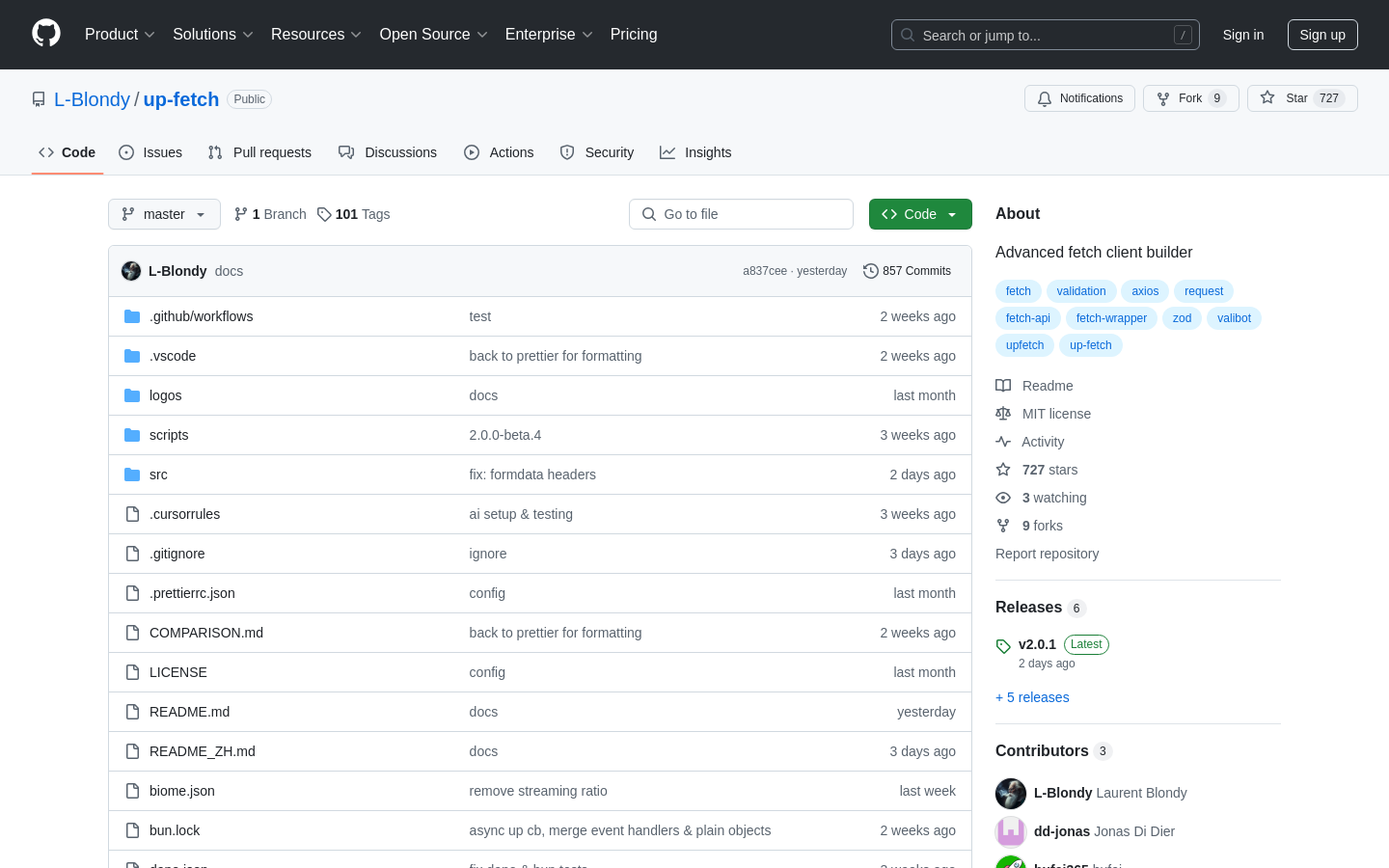Click the up-fetch repository name link
The image size is (1389, 868).
[x=181, y=99]
